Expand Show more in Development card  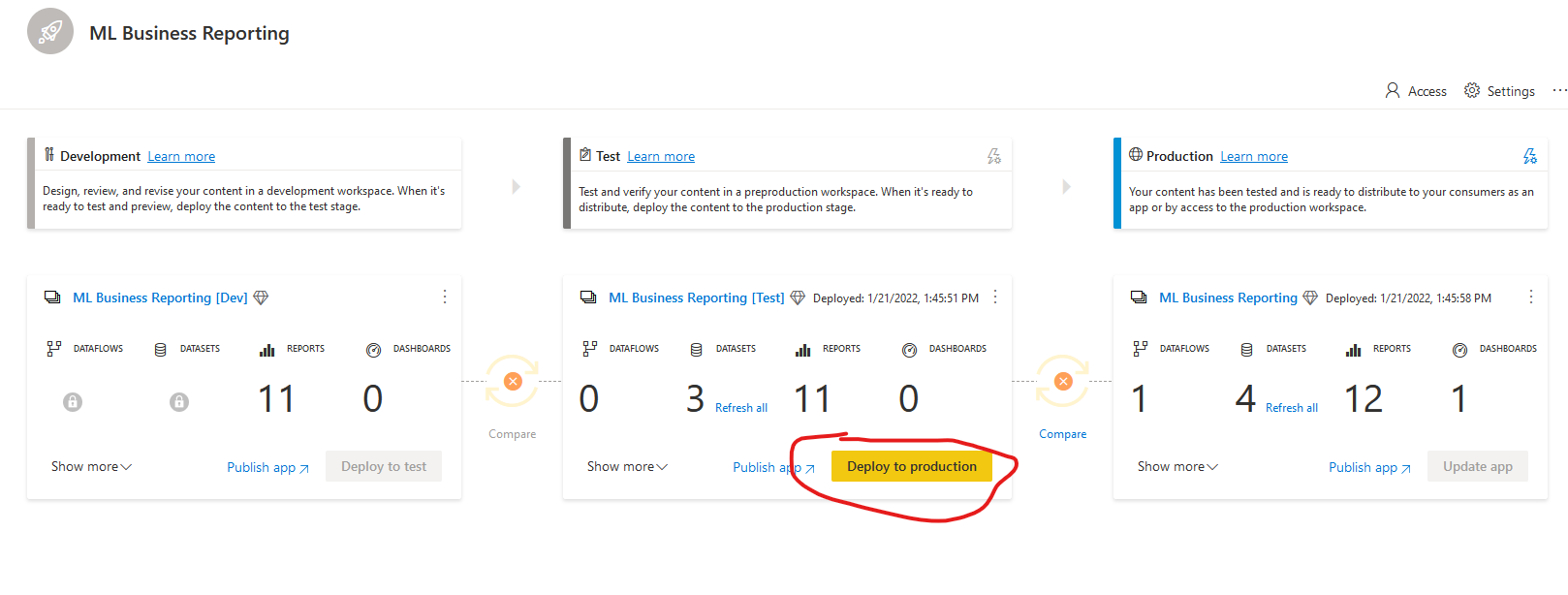coord(91,467)
